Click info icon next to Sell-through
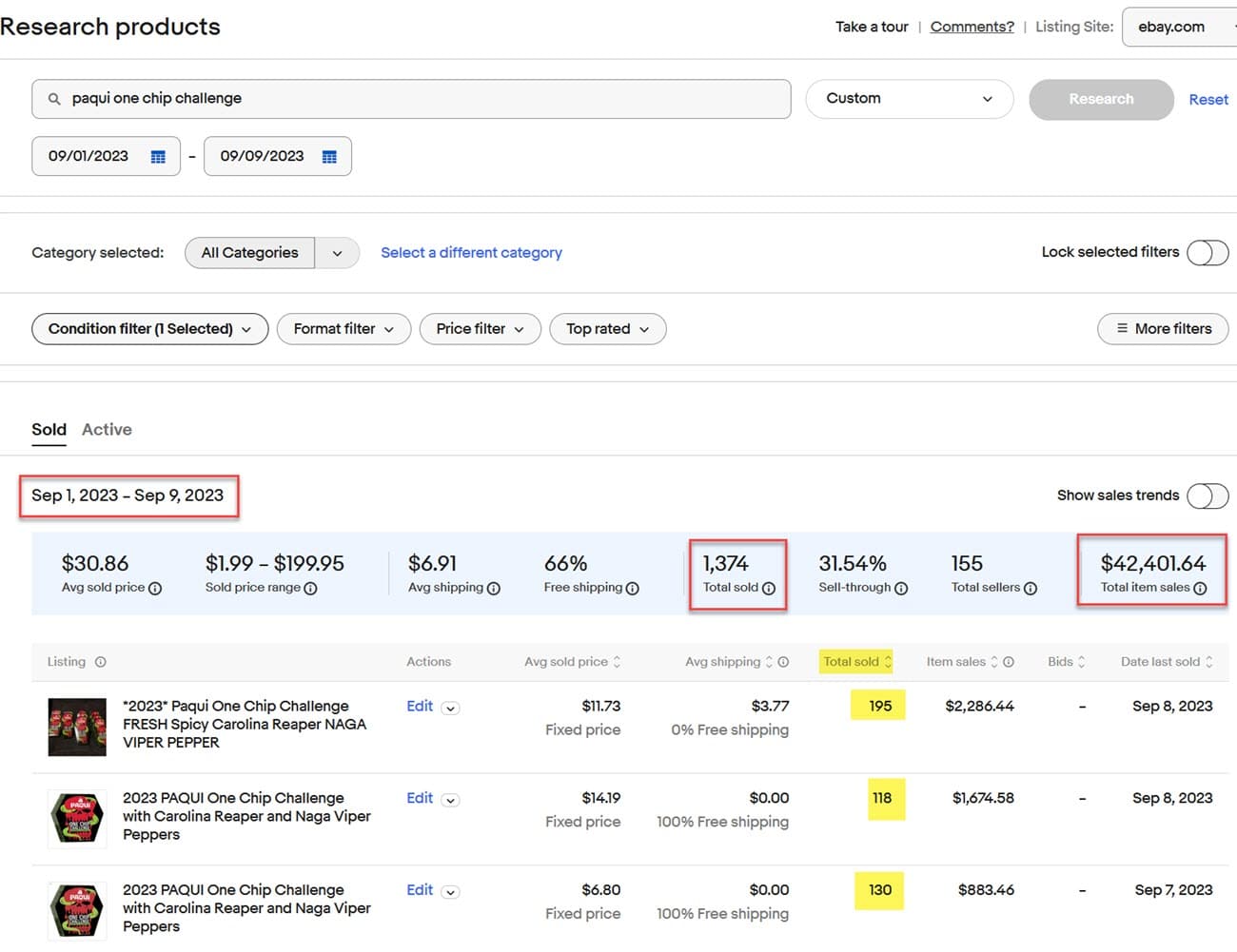The image size is (1237, 952). [x=900, y=589]
